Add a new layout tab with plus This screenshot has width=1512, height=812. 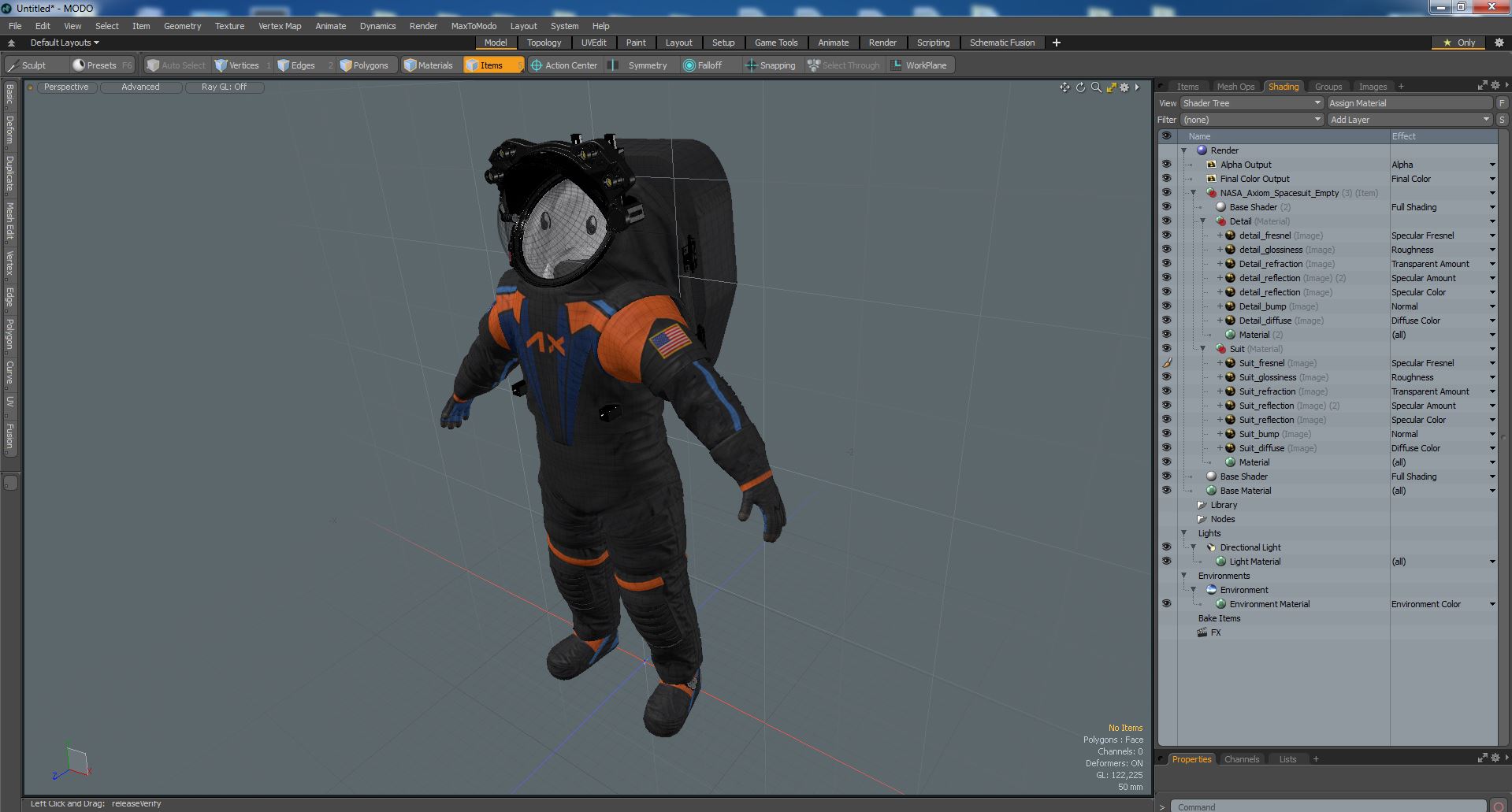(1056, 43)
